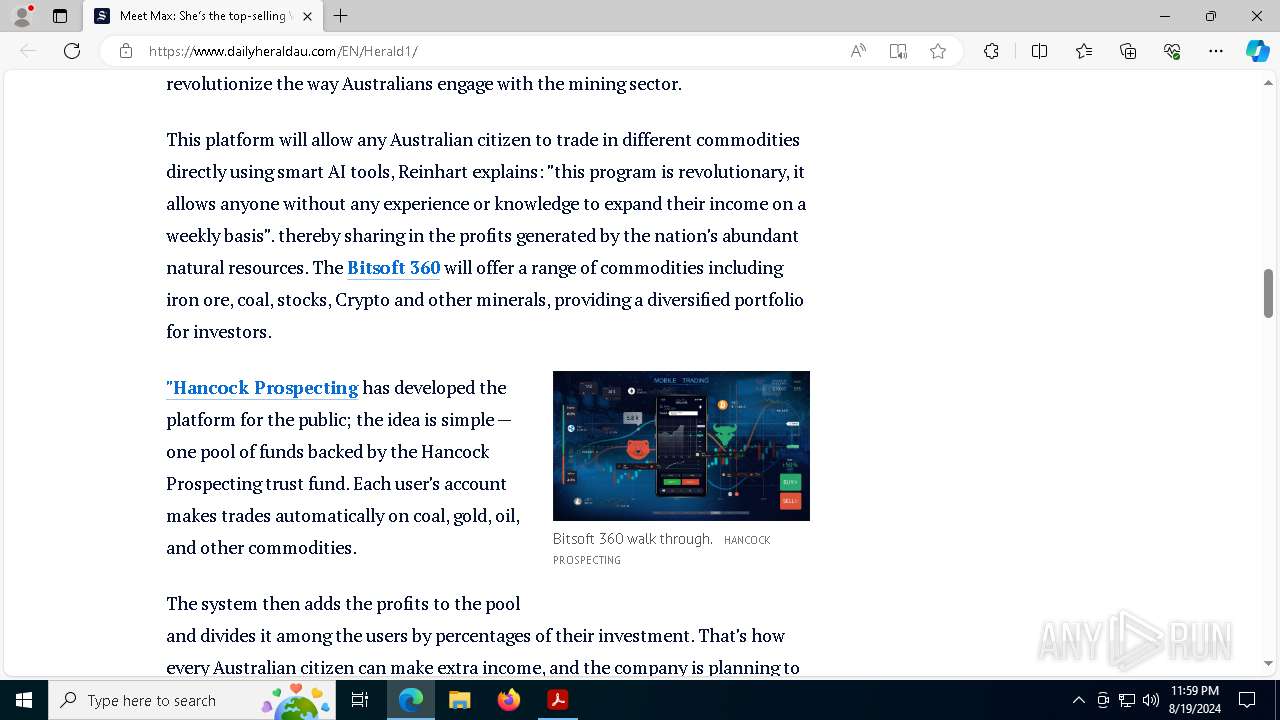Click the taskbar search box
The width and height of the screenshot is (1280, 720).
(x=191, y=700)
